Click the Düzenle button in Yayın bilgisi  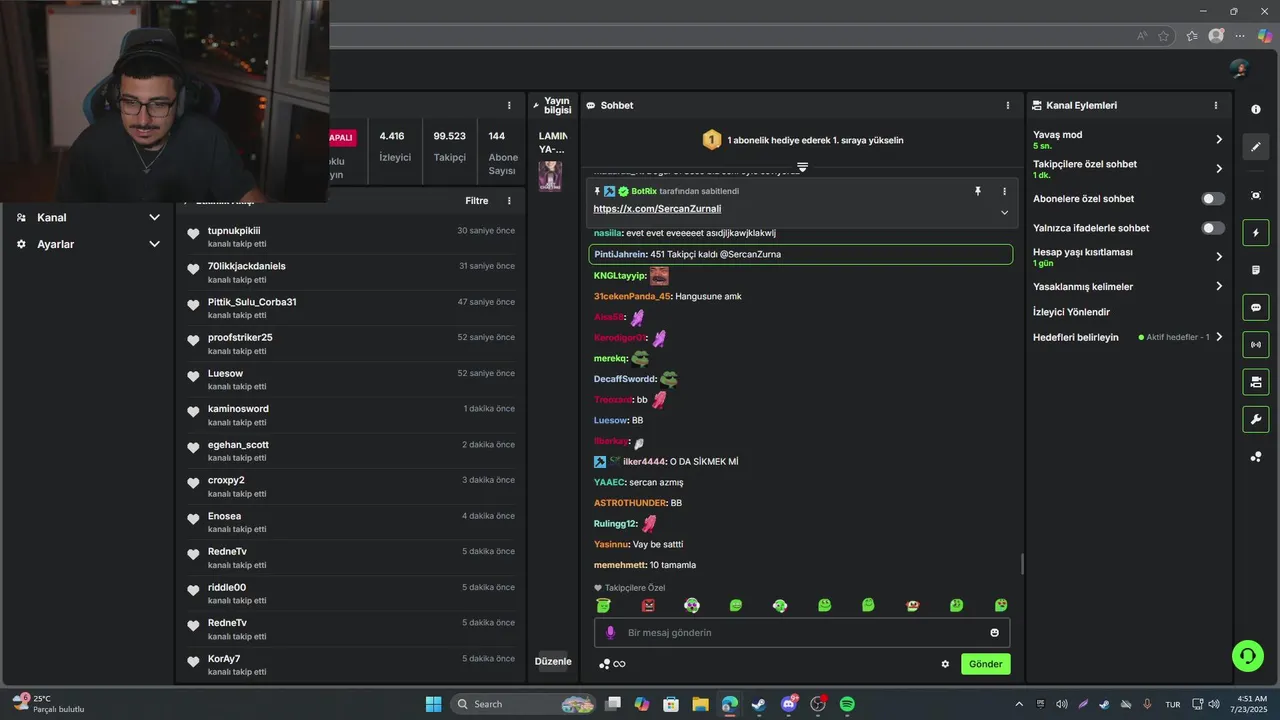553,661
